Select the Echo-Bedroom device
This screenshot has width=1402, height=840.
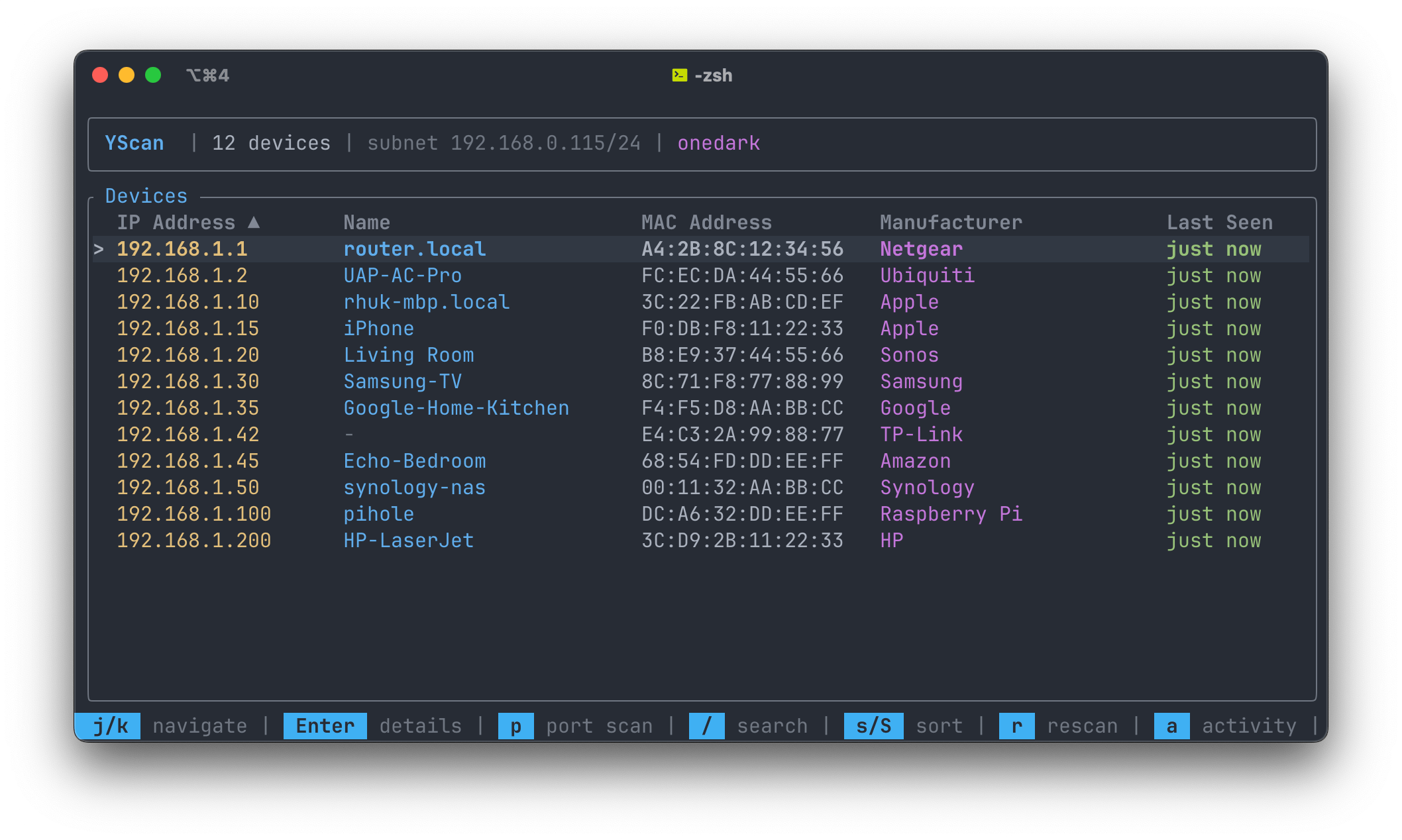click(x=415, y=461)
